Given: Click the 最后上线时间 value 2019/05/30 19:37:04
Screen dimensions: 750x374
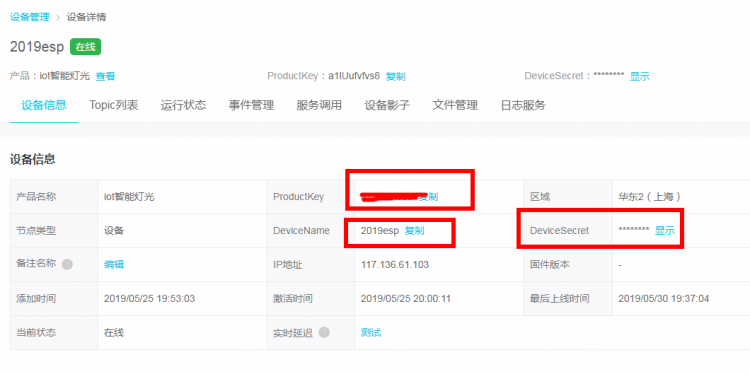Looking at the screenshot, I should [x=663, y=299].
